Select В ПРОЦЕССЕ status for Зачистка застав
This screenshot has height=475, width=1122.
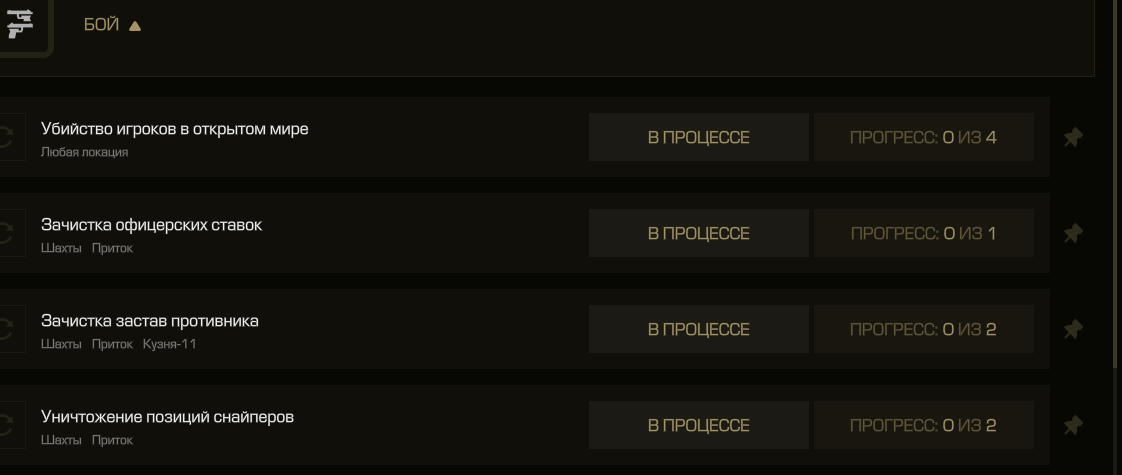[x=698, y=329]
